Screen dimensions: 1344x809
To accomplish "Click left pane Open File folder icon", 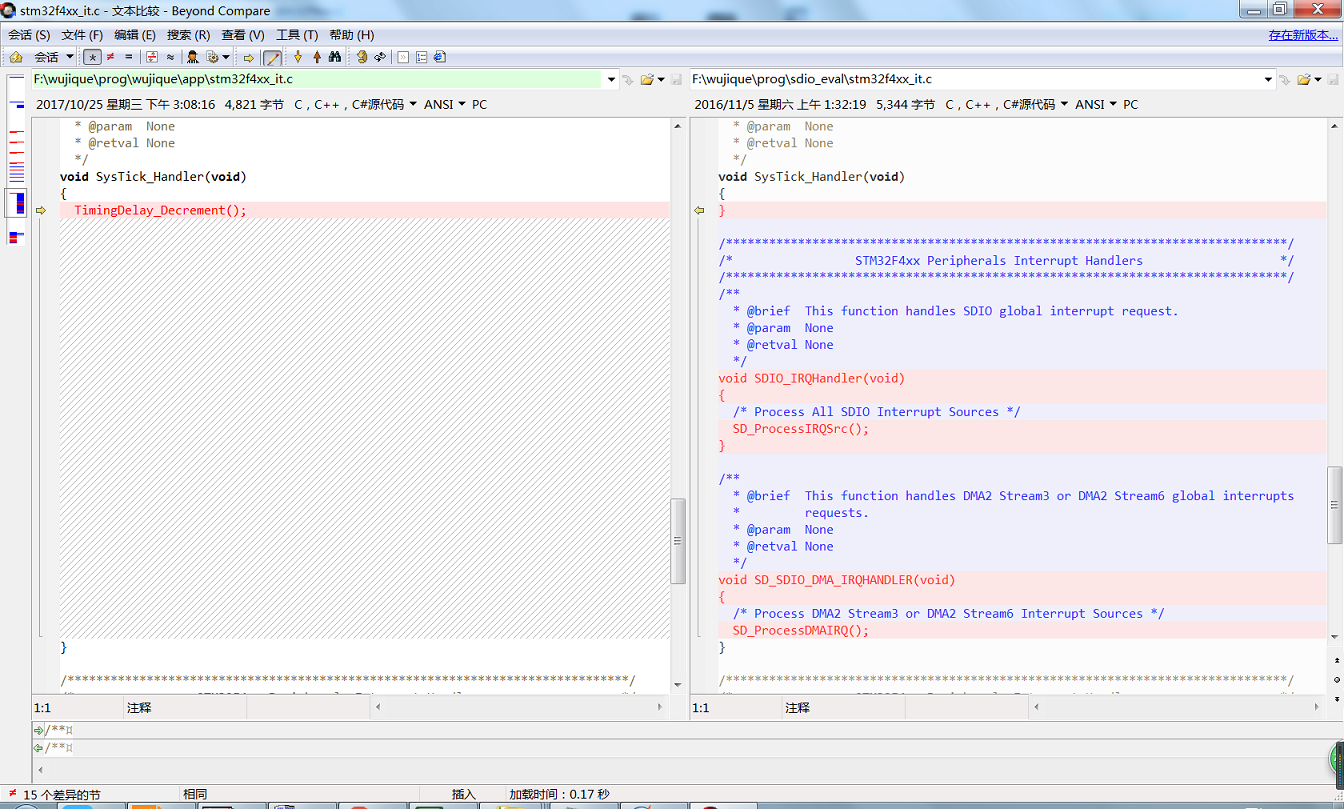I will (647, 79).
